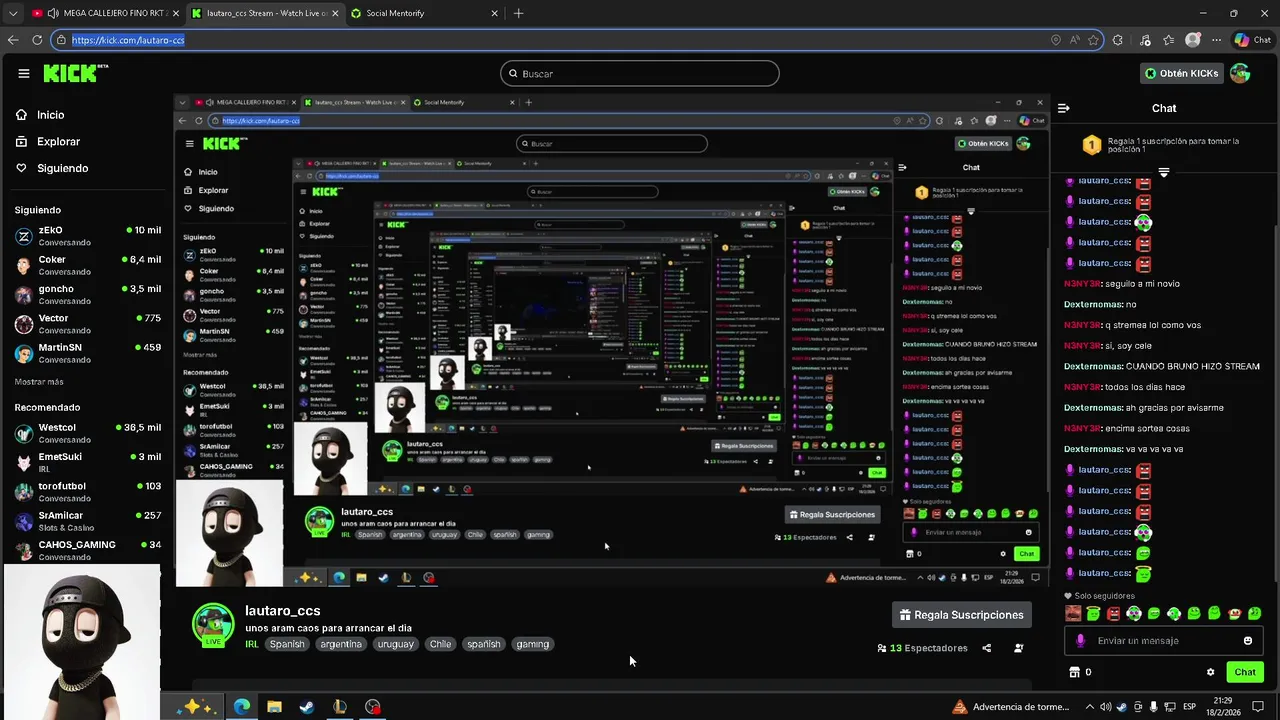Open League of Legends taskbar icon
Image resolution: width=1280 pixels, height=720 pixels.
[x=340, y=707]
